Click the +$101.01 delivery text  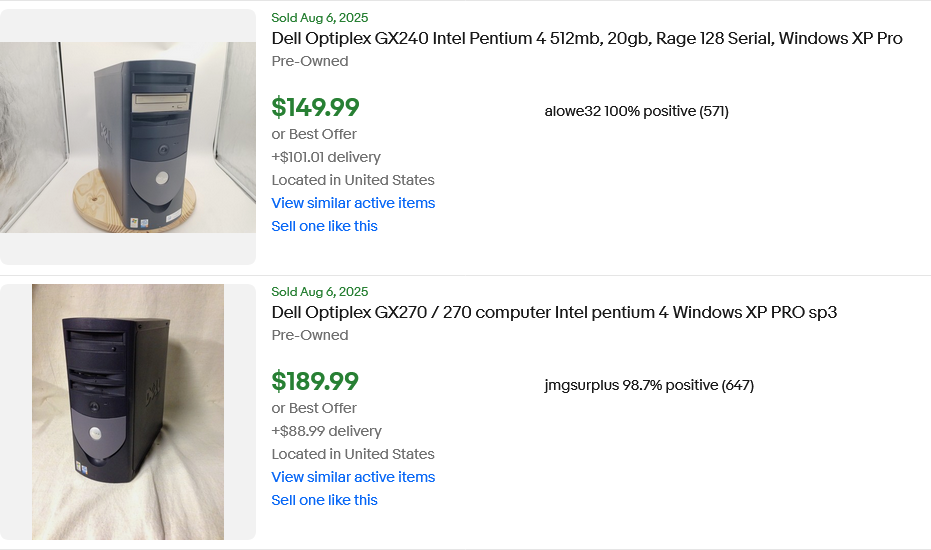pos(326,157)
